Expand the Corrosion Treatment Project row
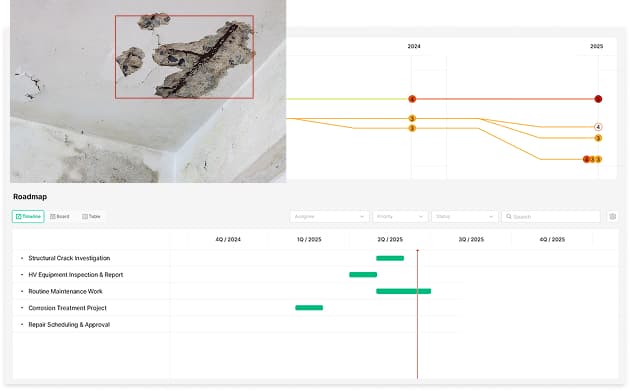 coord(22,308)
